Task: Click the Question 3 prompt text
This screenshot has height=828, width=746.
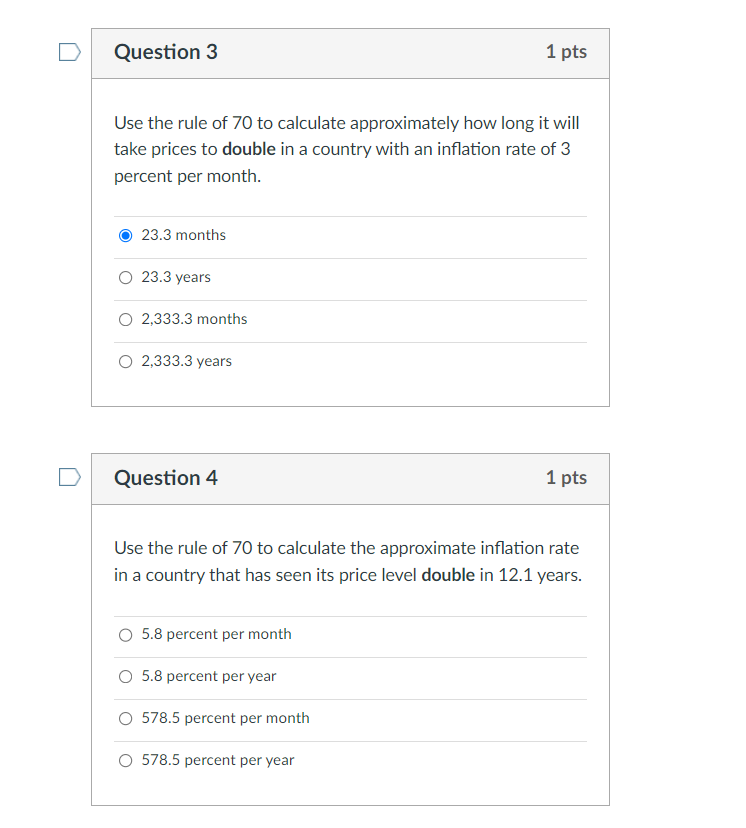Action: tap(347, 149)
